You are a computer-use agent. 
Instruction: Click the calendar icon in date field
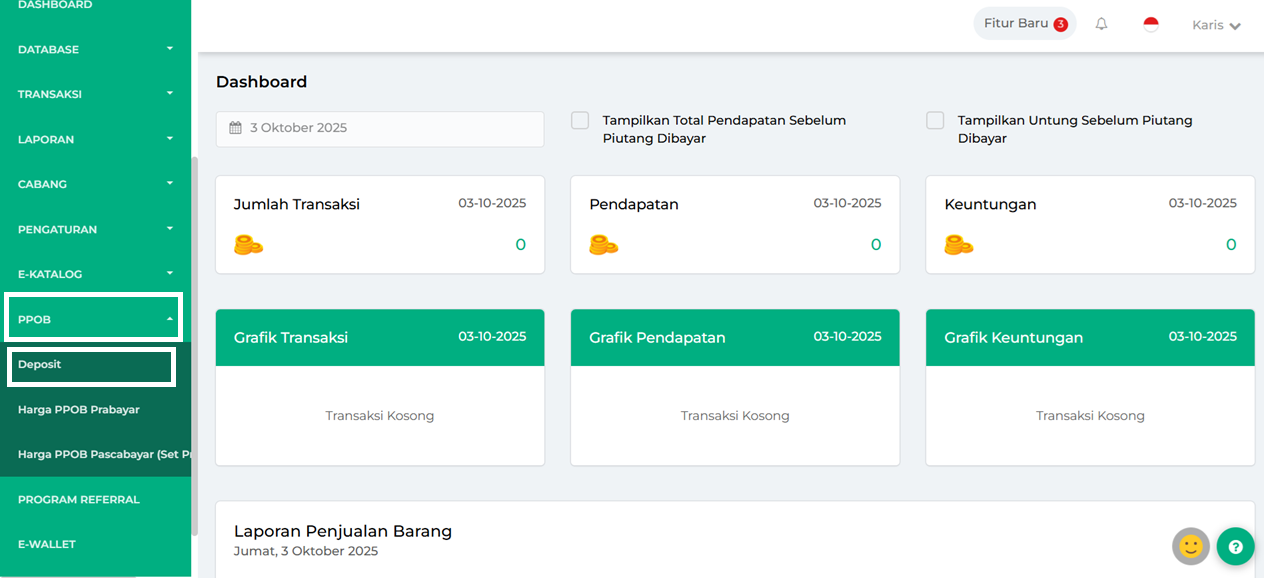pos(236,128)
